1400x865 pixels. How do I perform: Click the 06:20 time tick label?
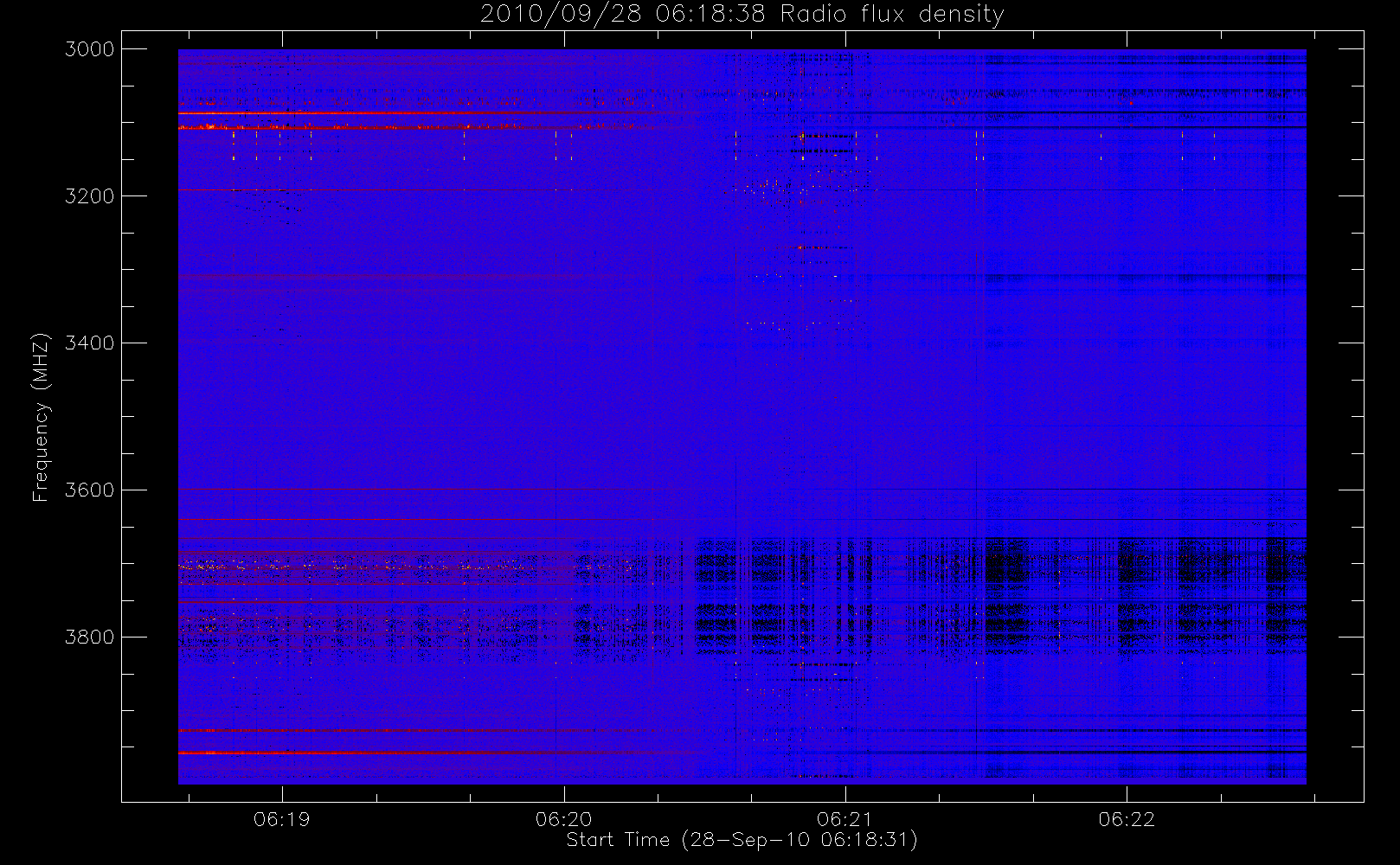click(x=563, y=819)
